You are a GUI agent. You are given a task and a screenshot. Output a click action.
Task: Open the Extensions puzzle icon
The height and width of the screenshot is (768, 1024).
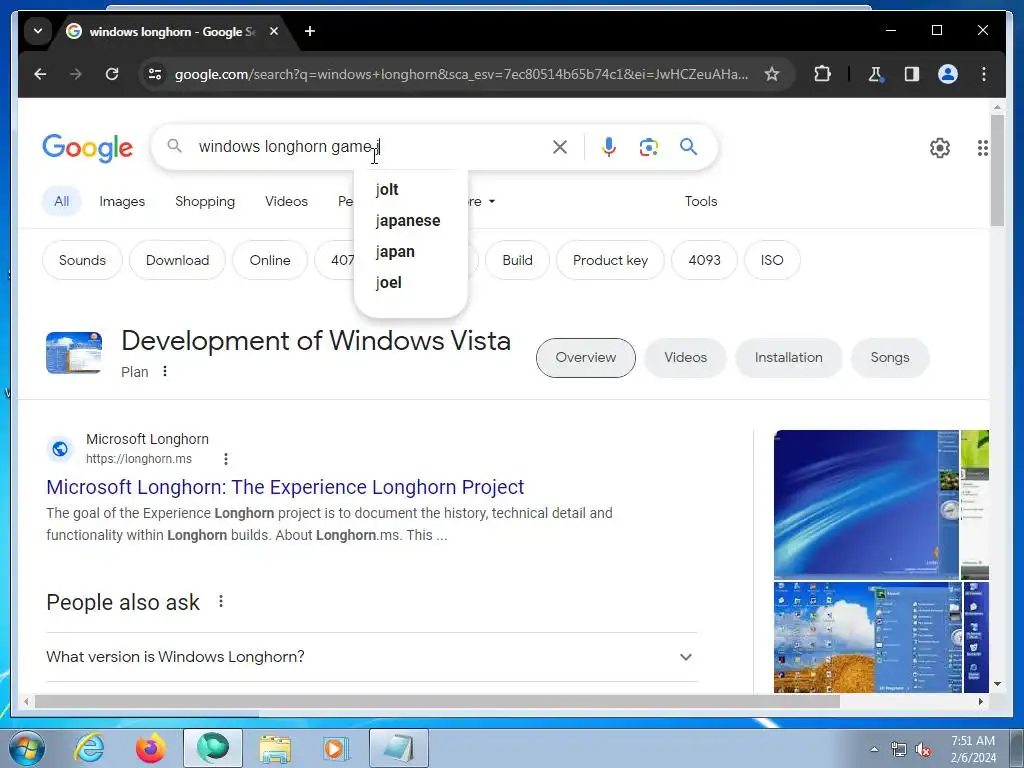click(x=823, y=74)
